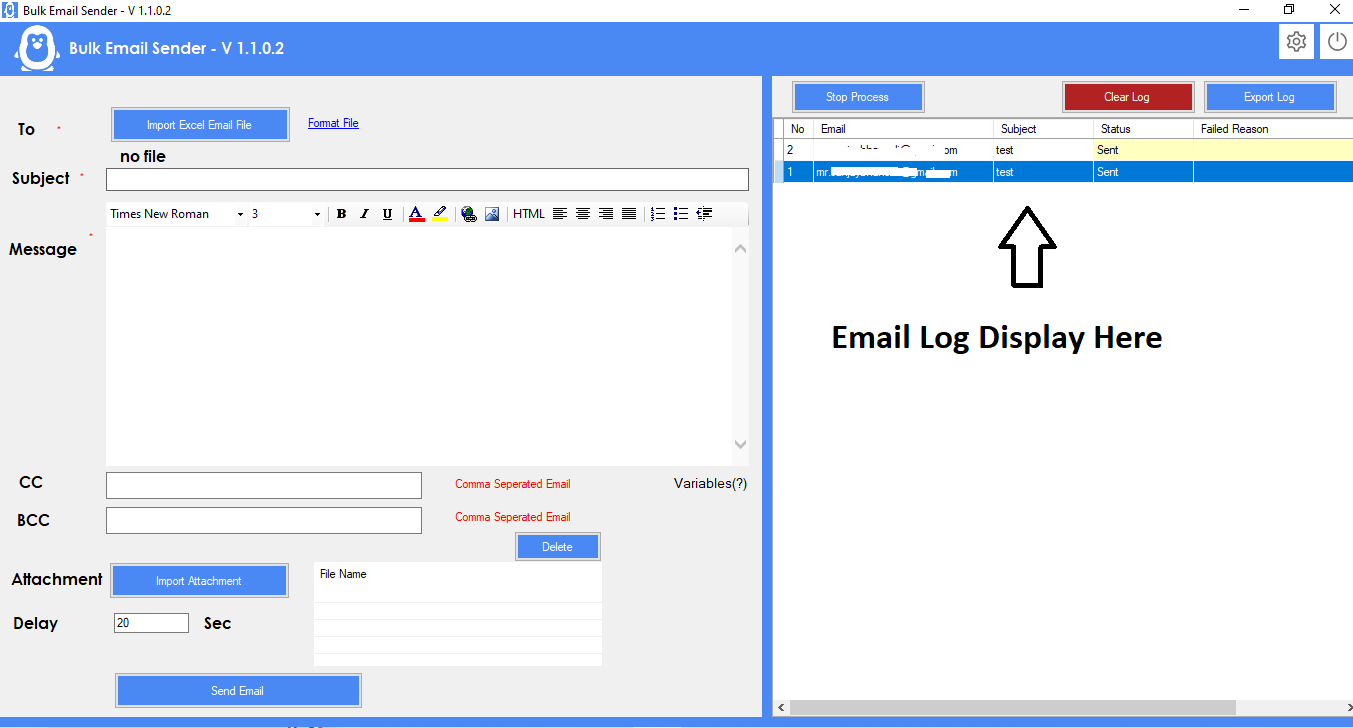
Task: Apply underline formatting in the editor
Action: [x=387, y=213]
